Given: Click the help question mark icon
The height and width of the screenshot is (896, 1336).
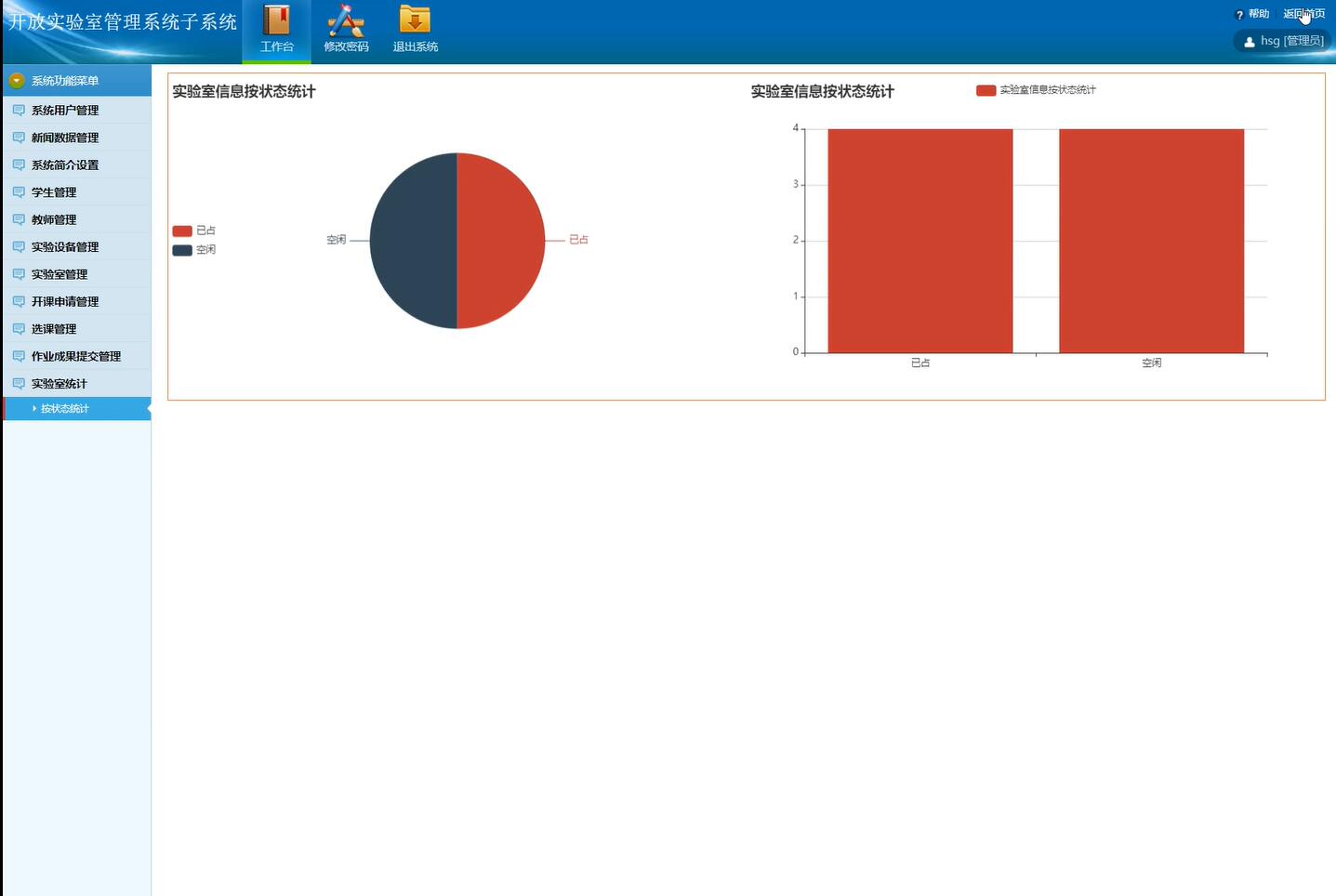Looking at the screenshot, I should (x=1239, y=15).
